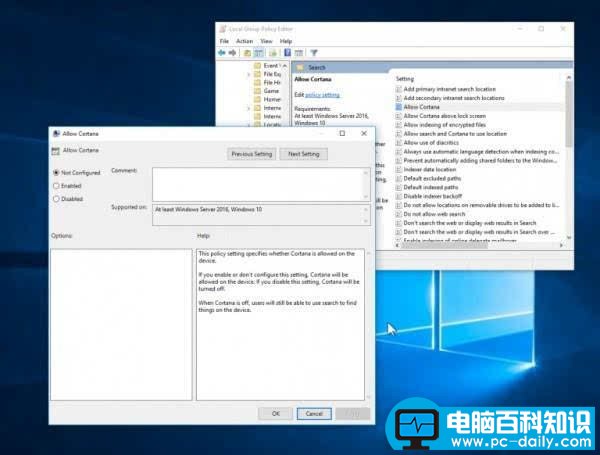Click the Setting column header
Viewport: 600px width, 455px height.
(x=405, y=79)
